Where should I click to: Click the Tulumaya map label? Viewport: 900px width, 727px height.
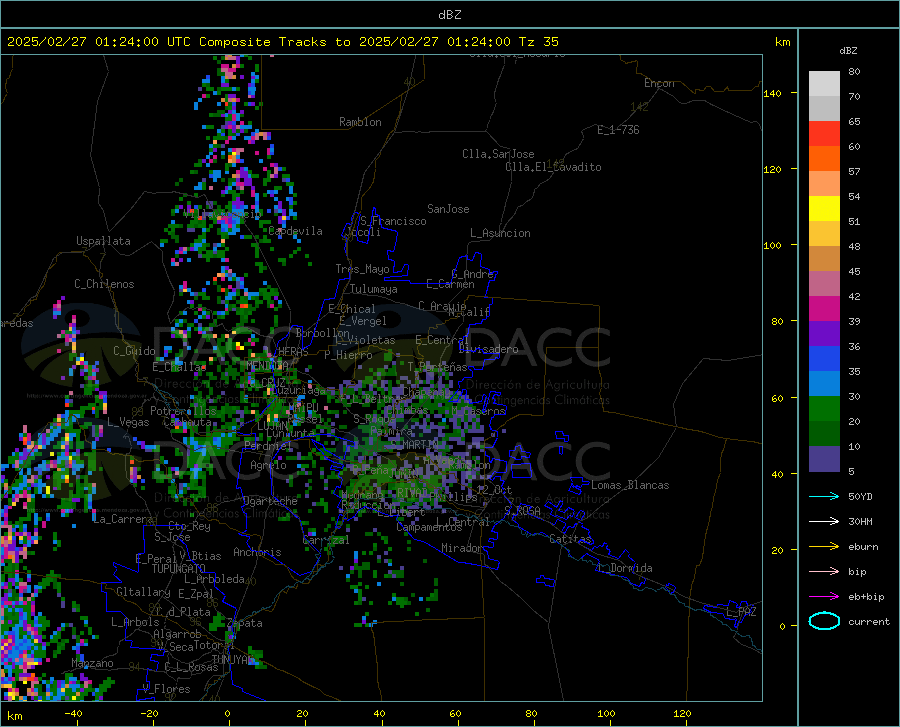[373, 289]
